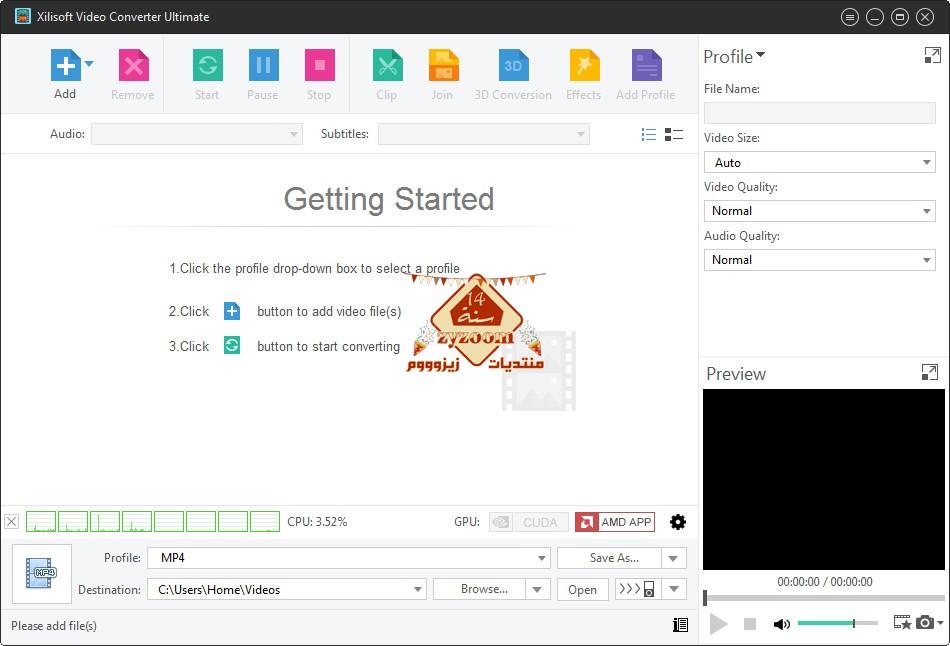Click the transfer to device button
The image size is (950, 646).
point(637,590)
